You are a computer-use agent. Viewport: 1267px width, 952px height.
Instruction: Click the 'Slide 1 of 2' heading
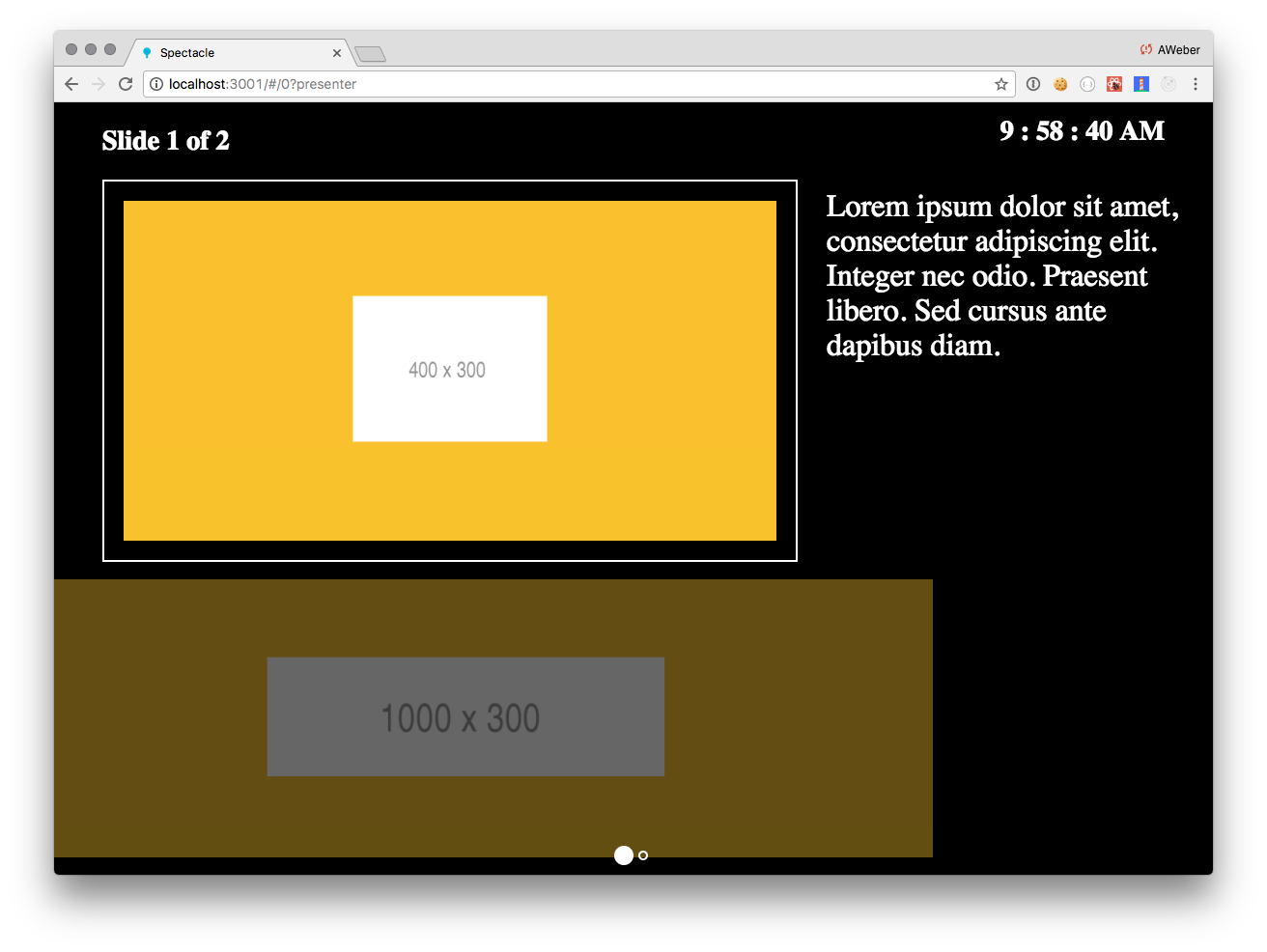[166, 141]
